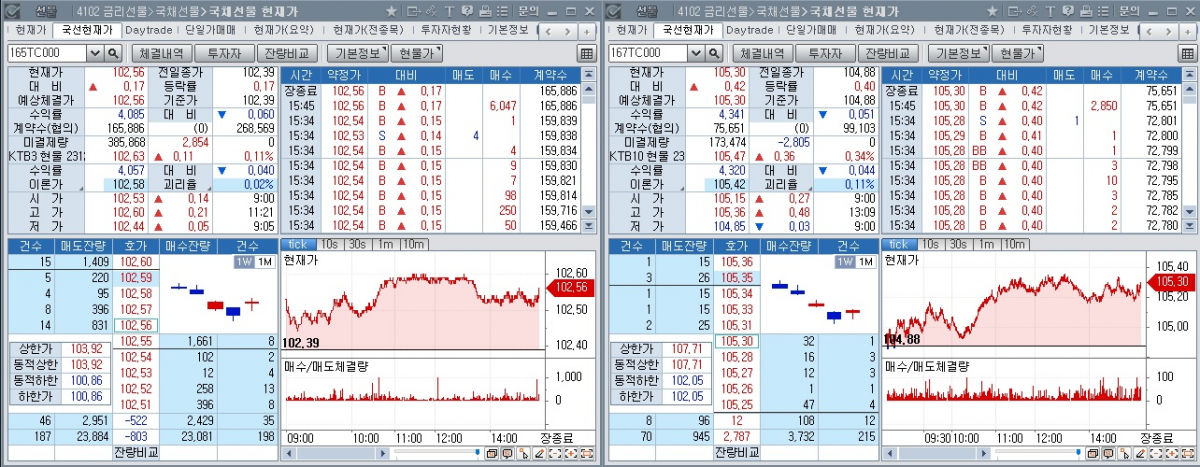The height and width of the screenshot is (467, 1200).
Task: Click the 165TC000 code input field
Action: pyautogui.click(x=47, y=53)
